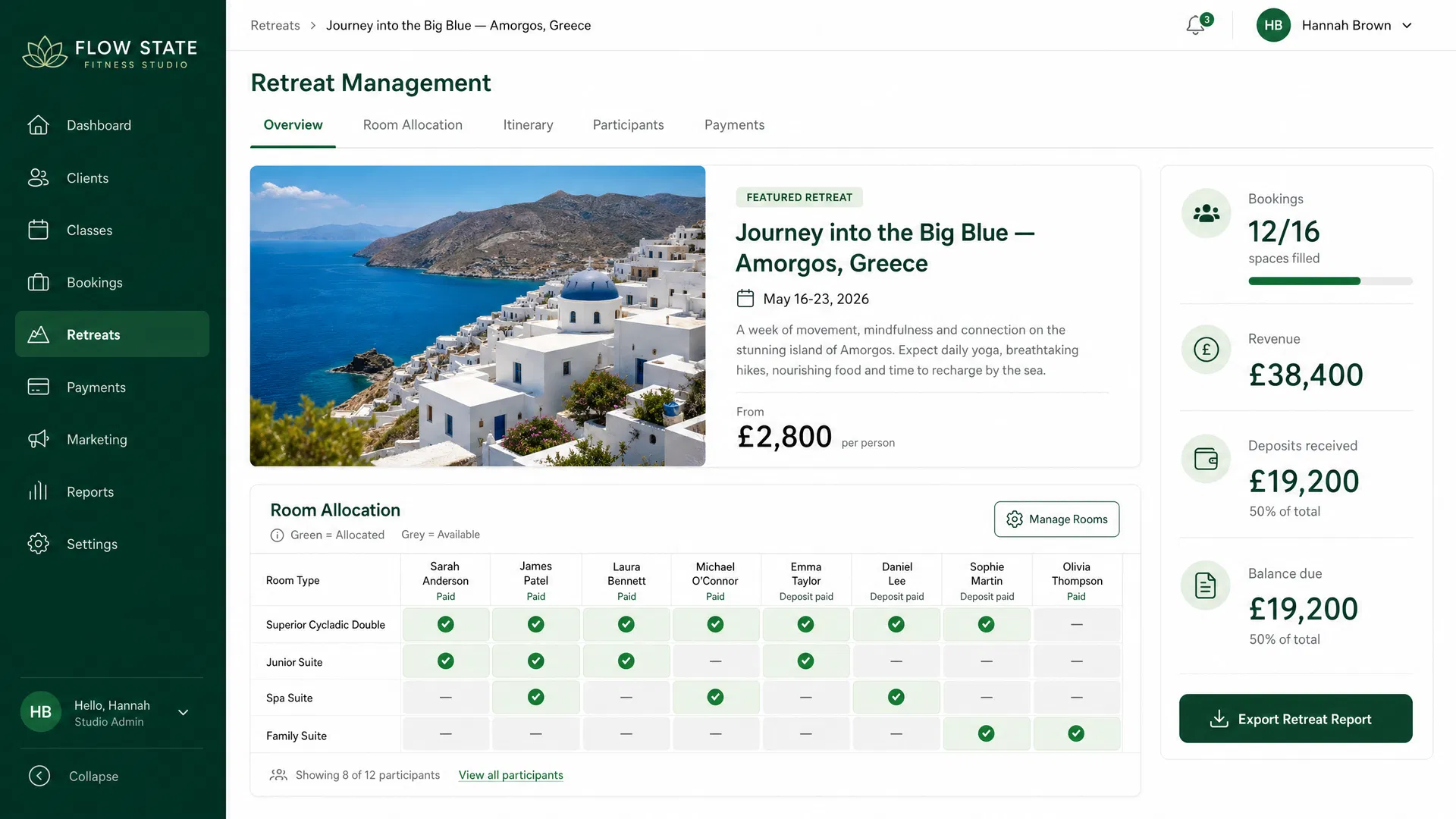Image resolution: width=1456 pixels, height=819 pixels.
Task: Click the Junior Suite row label
Action: pyautogui.click(x=294, y=662)
